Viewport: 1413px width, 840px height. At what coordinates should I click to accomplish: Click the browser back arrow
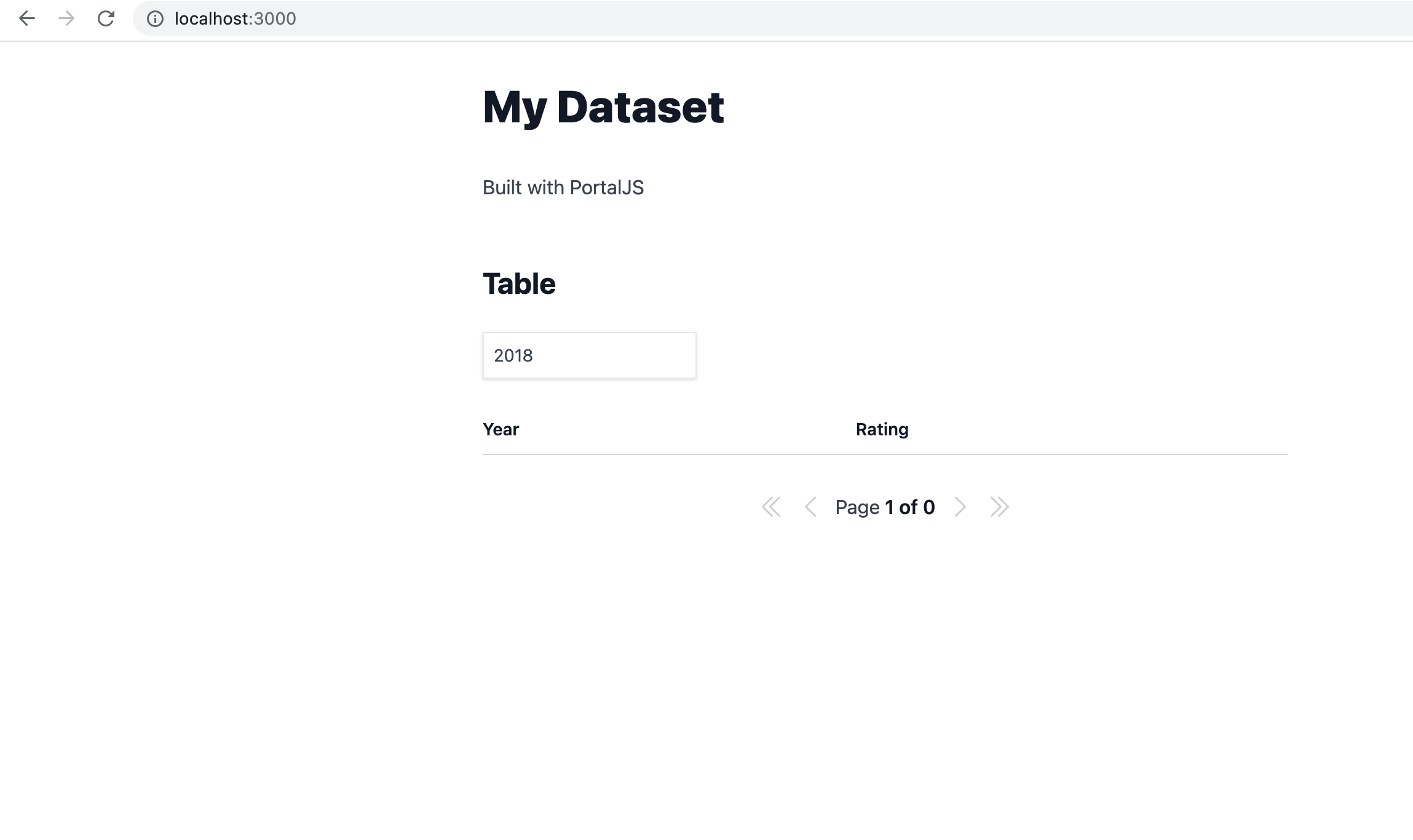coord(27,18)
